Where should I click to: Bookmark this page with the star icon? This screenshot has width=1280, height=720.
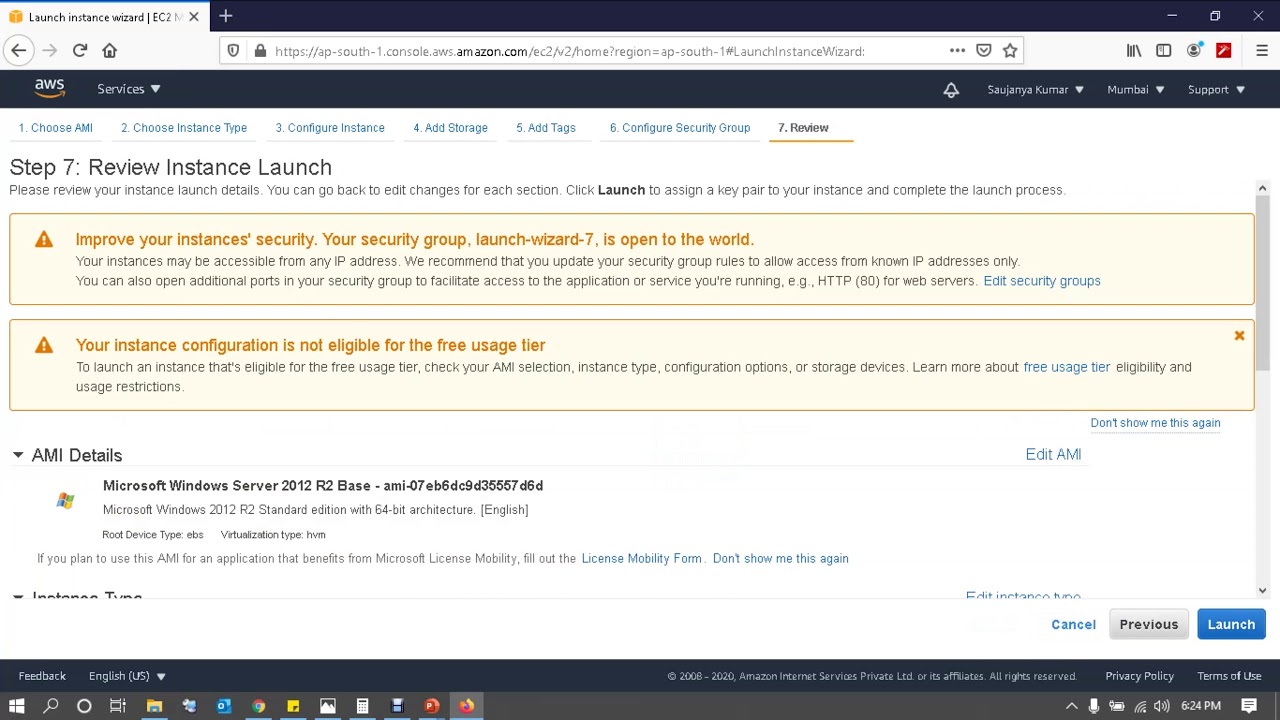click(1010, 50)
